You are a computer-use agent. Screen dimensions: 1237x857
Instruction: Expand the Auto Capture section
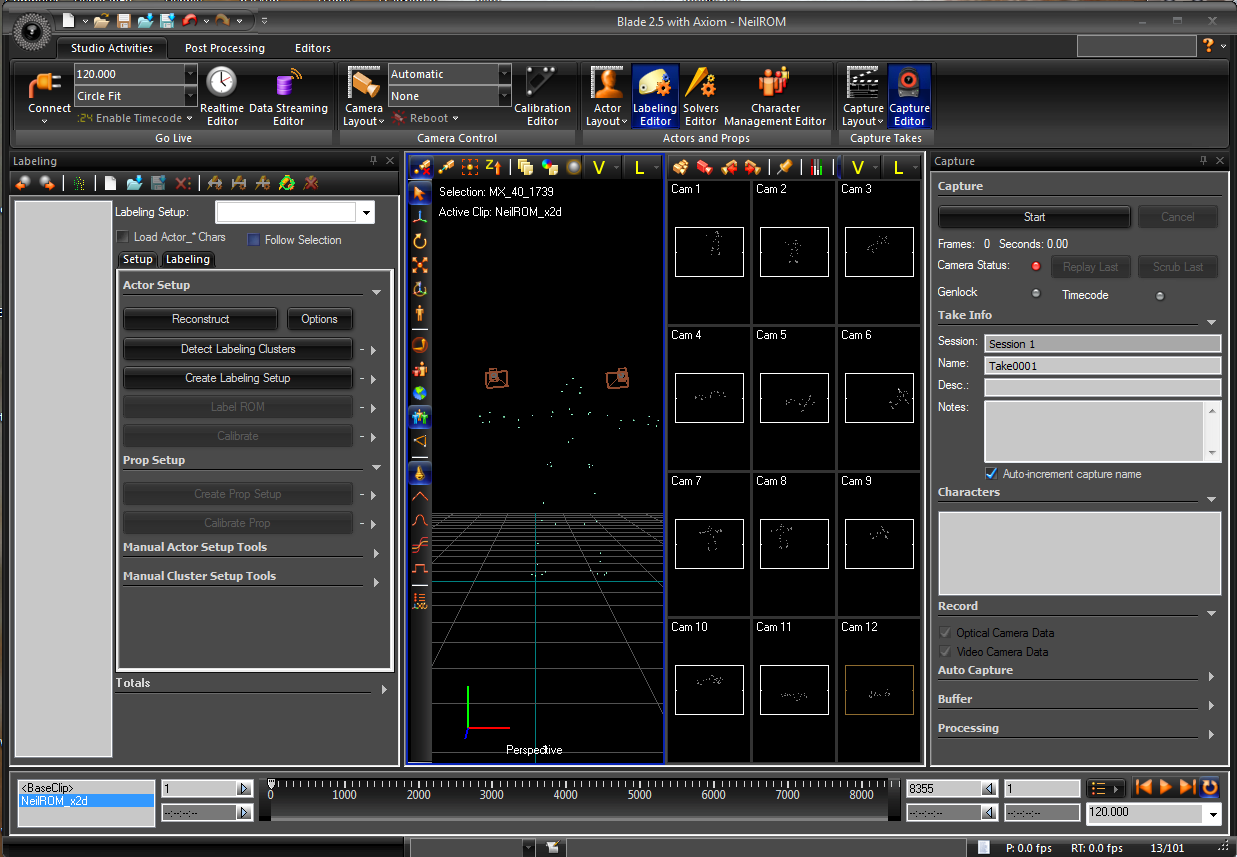click(1211, 676)
